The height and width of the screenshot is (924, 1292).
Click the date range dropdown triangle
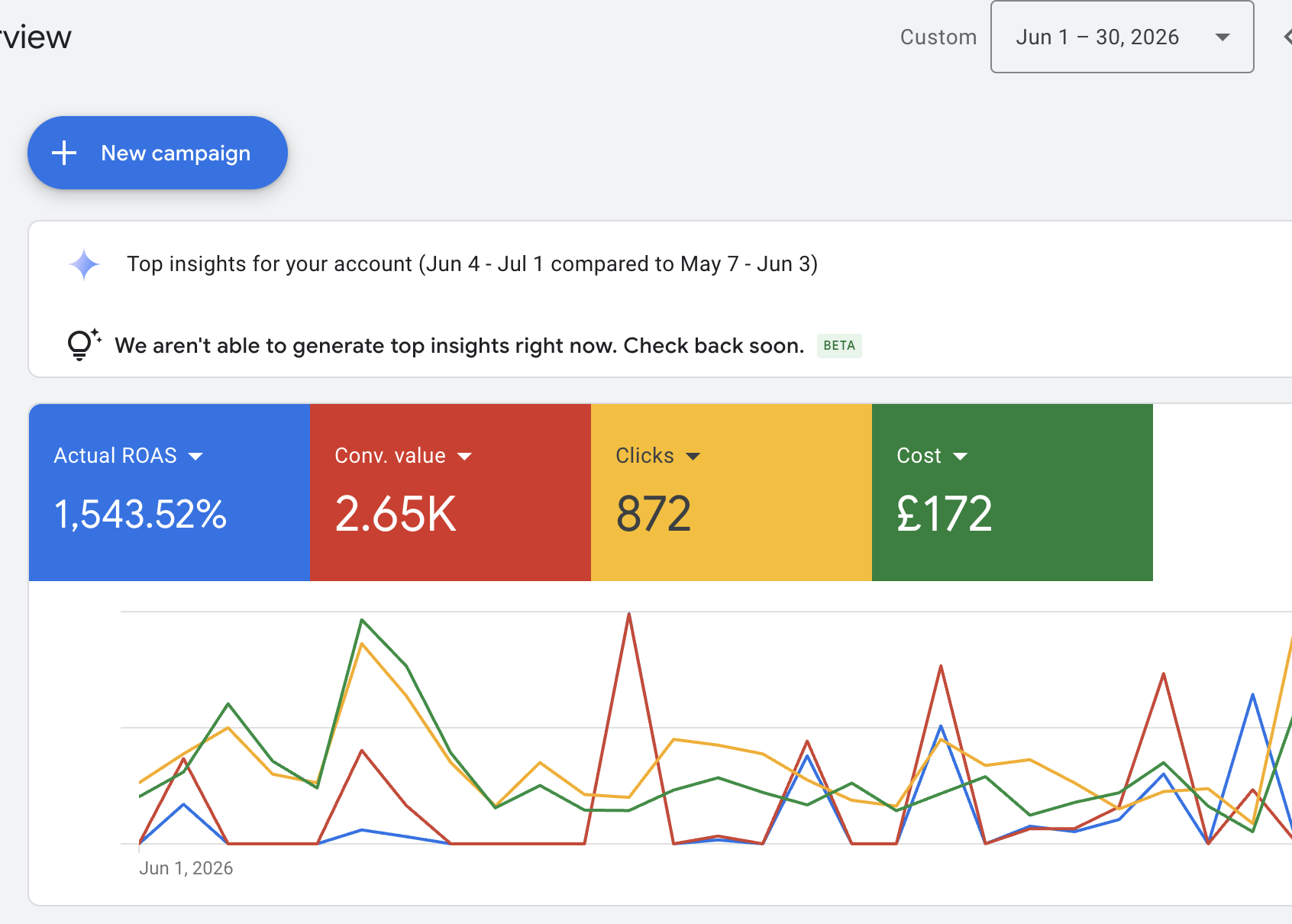(x=1223, y=37)
